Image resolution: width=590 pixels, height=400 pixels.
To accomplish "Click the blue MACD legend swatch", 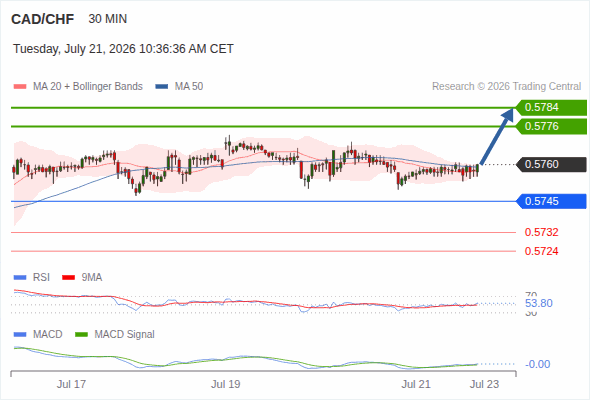I will click(20, 334).
